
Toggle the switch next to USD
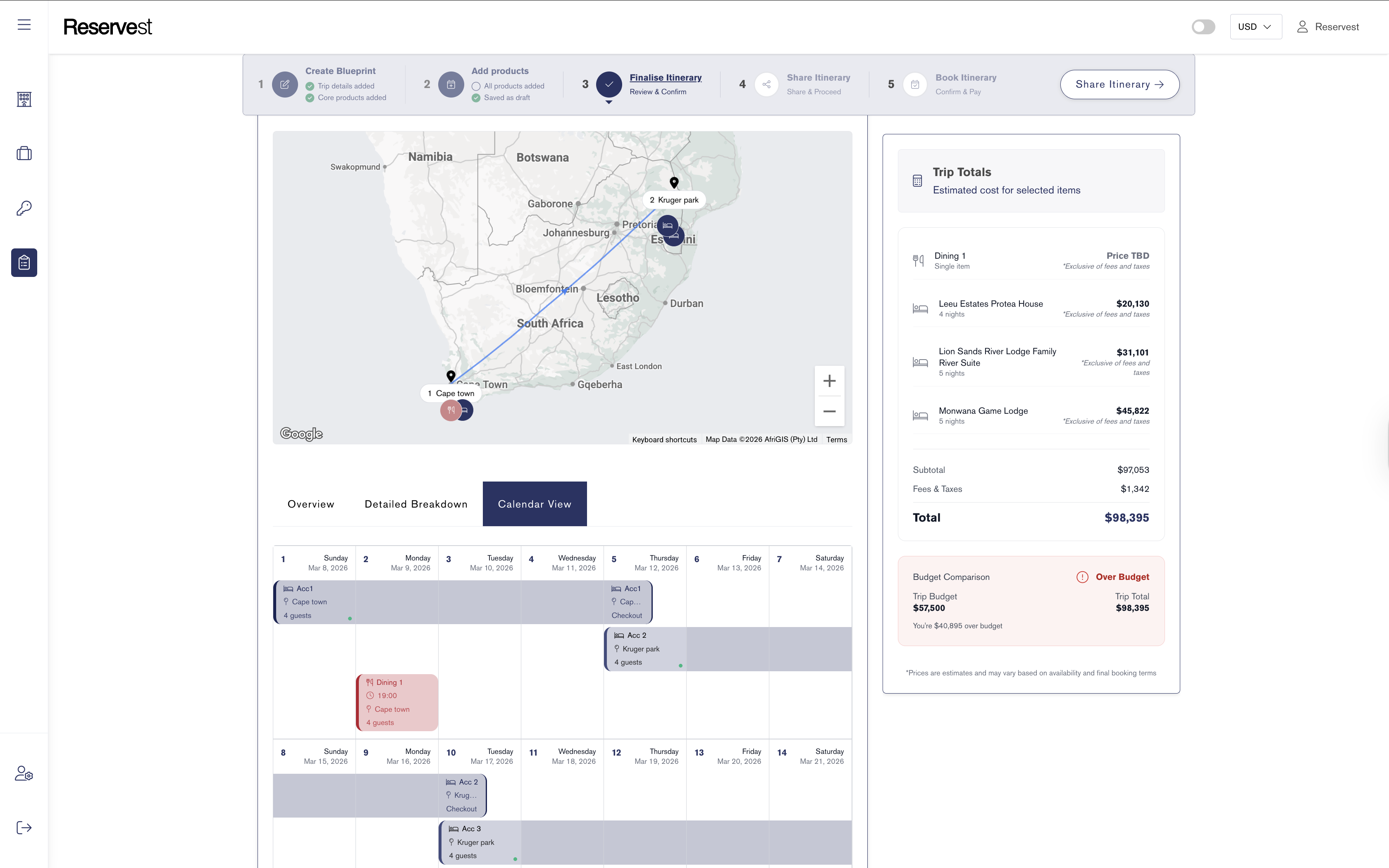click(1203, 27)
